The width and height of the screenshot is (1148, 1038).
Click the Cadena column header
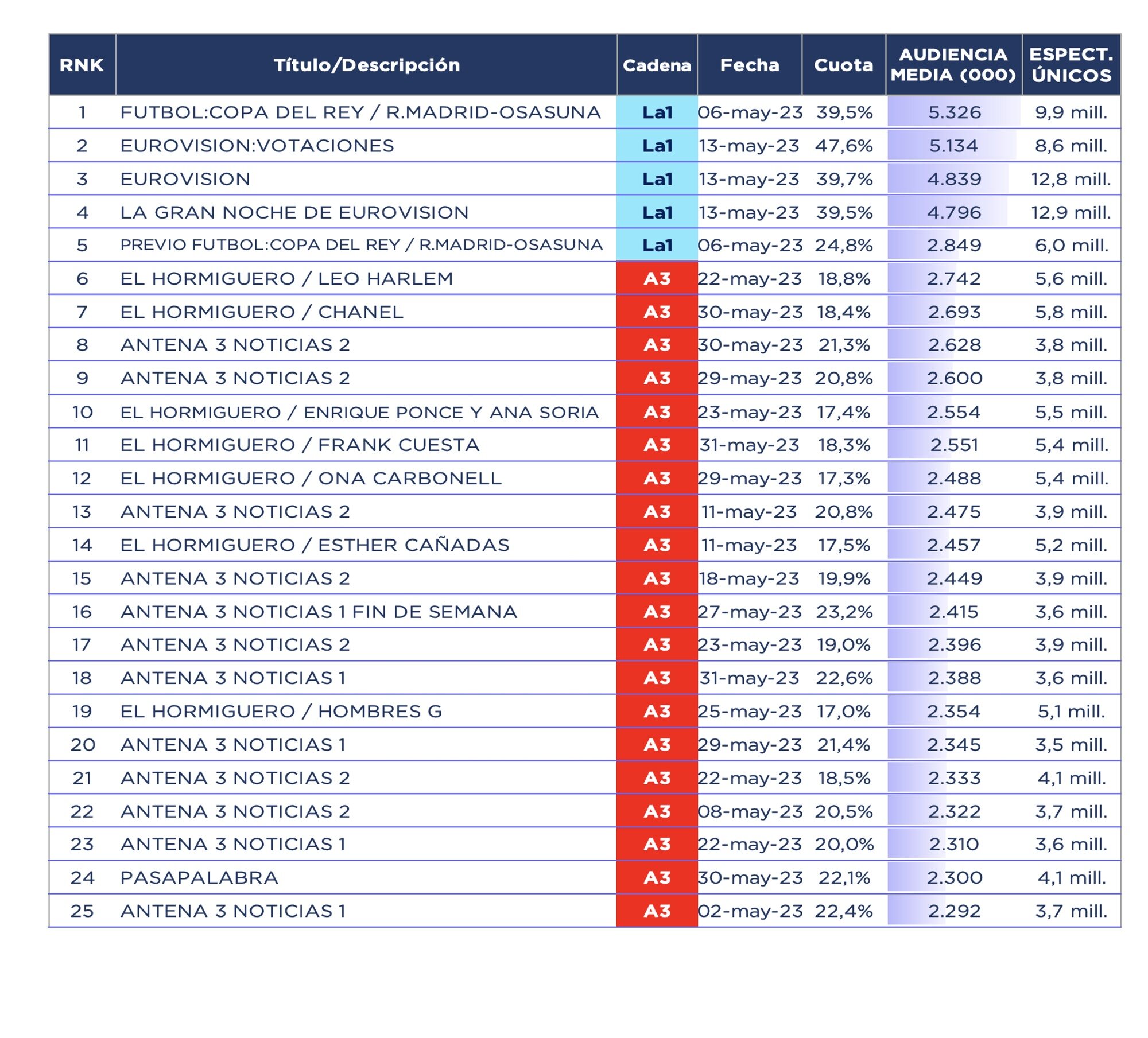click(657, 65)
